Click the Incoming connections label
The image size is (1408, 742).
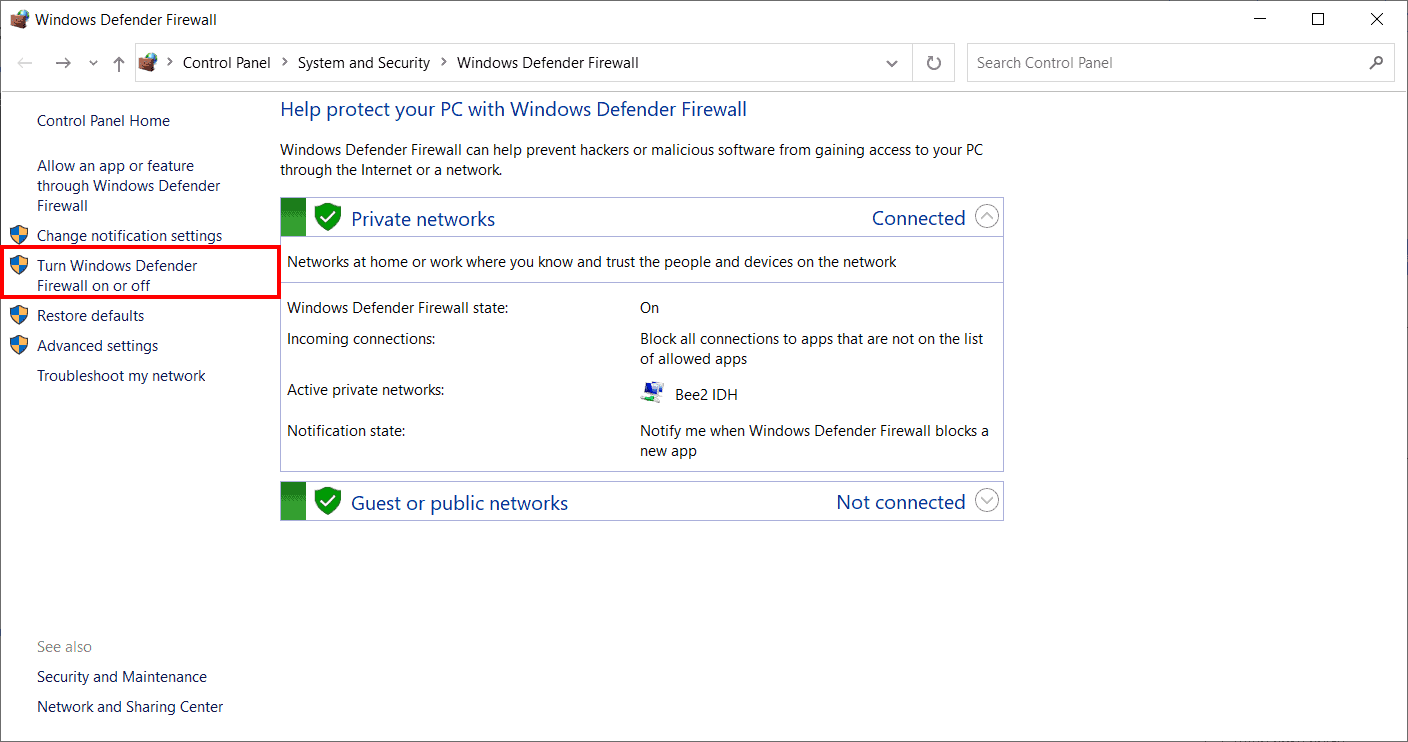361,339
